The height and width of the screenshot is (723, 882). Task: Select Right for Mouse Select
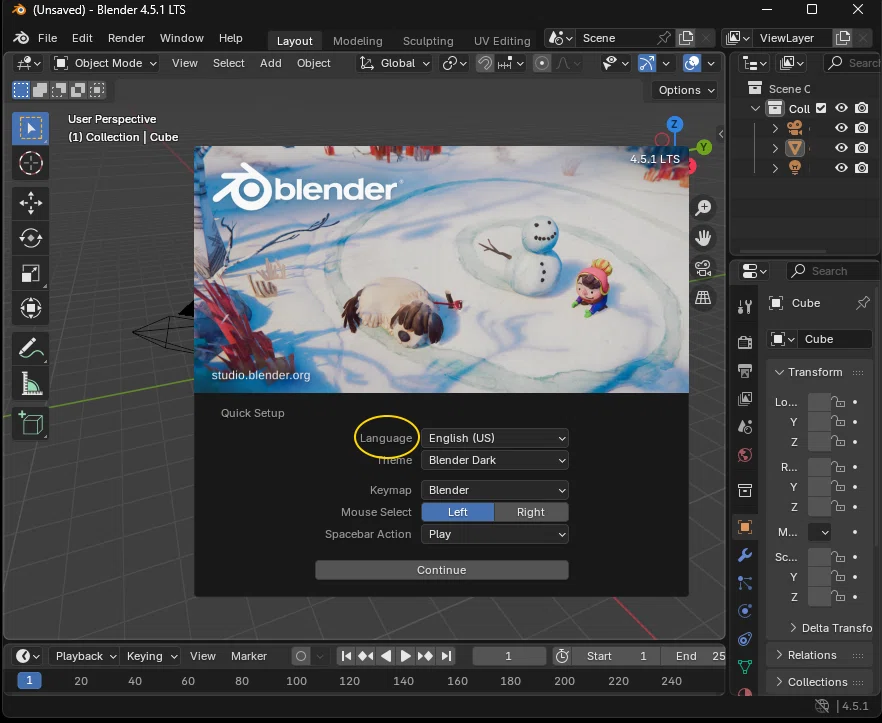530,512
